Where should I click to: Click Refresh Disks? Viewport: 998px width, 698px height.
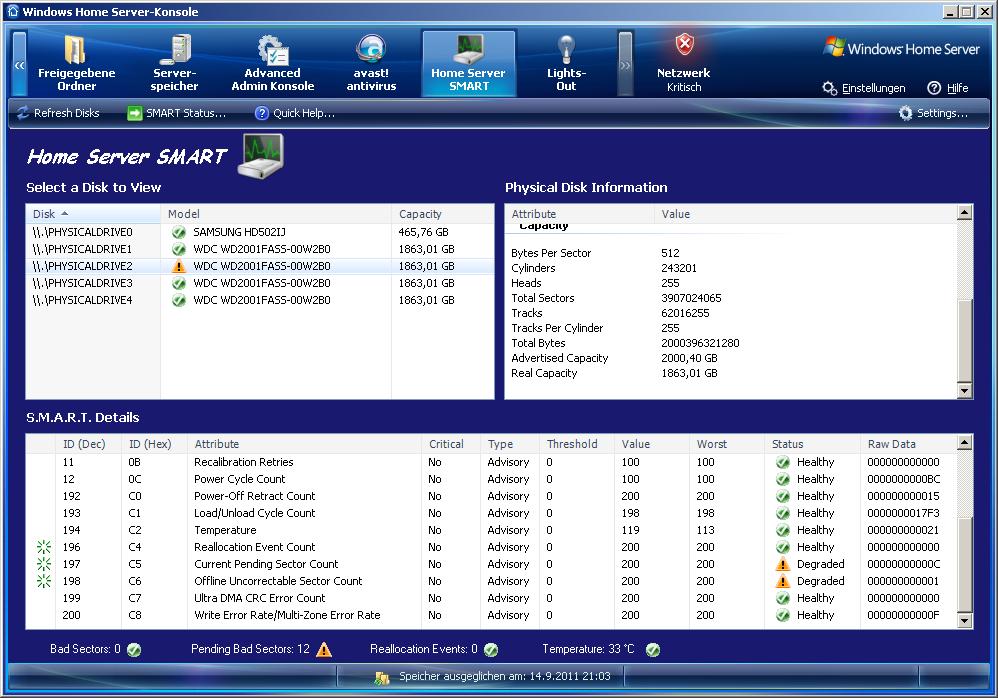coord(58,113)
